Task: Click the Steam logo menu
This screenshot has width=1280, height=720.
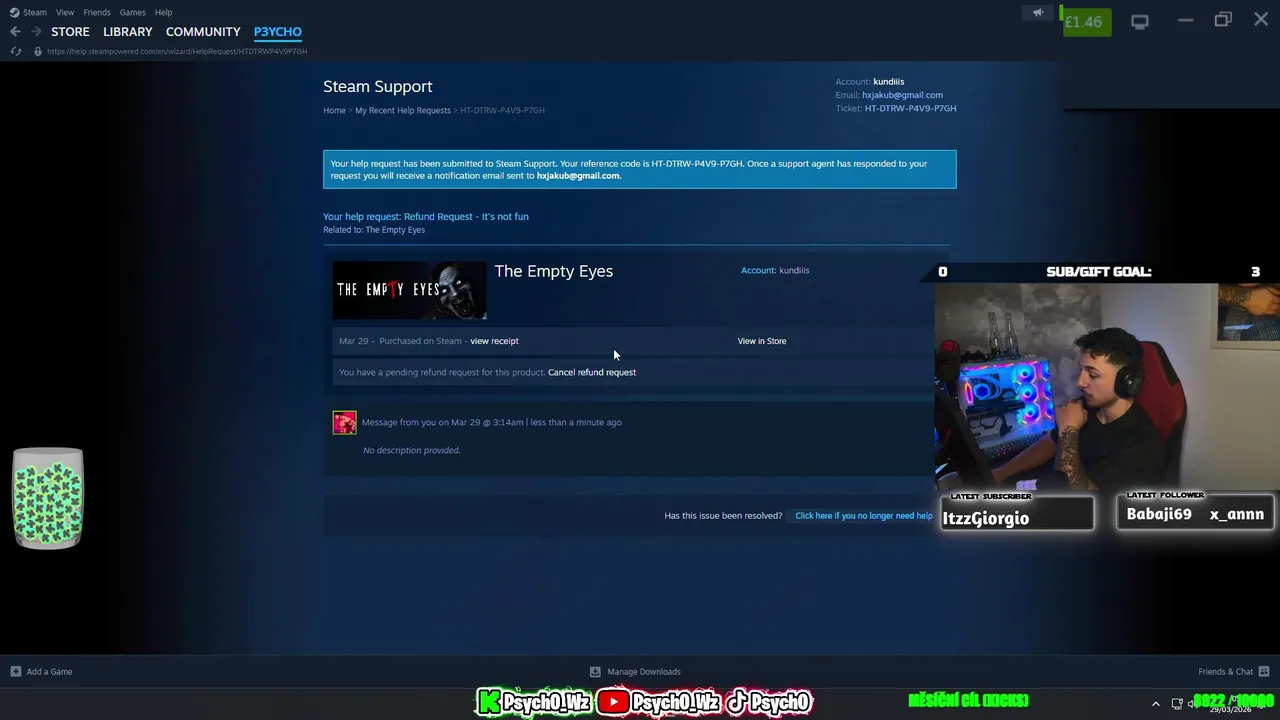Action: pos(28,12)
